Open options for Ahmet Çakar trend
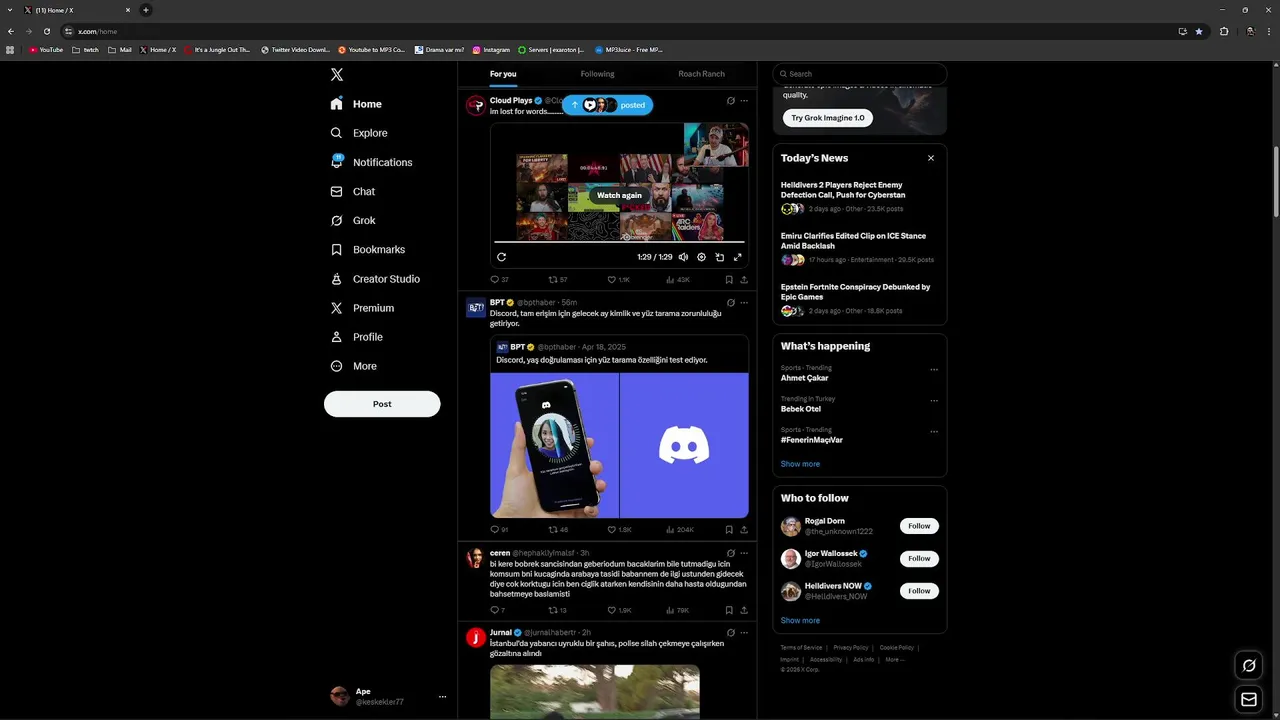This screenshot has width=1280, height=720. [x=934, y=370]
